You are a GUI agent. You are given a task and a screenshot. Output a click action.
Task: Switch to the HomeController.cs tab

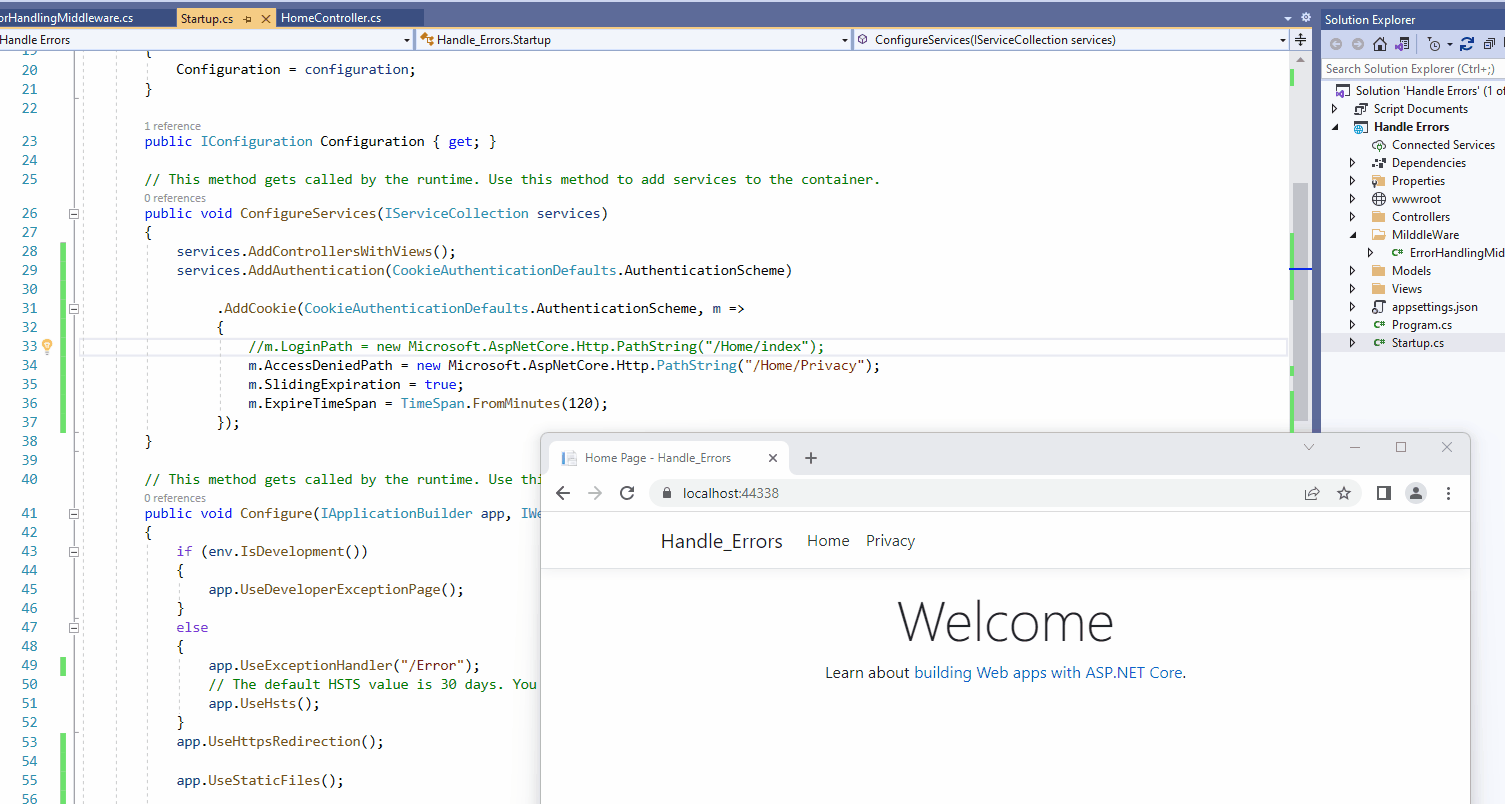(350, 18)
